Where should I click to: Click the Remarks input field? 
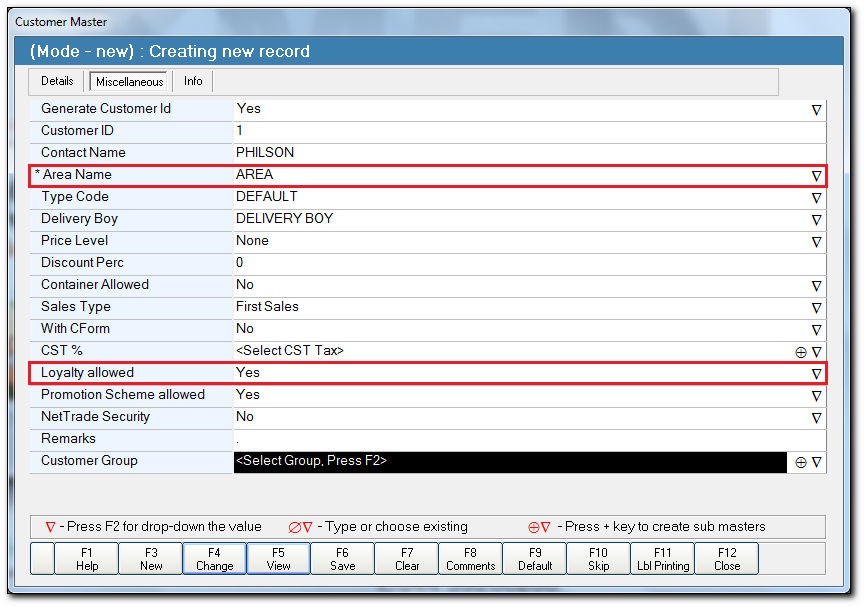[x=529, y=440]
